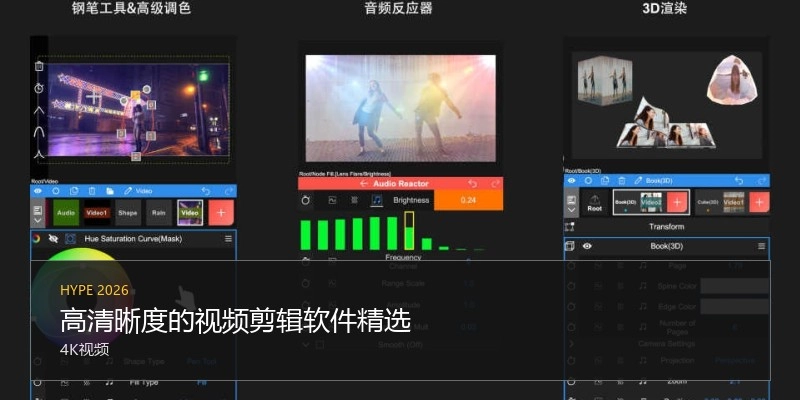The height and width of the screenshot is (400, 800).
Task: Select the yellow-outlined frequency bar
Action: point(409,231)
